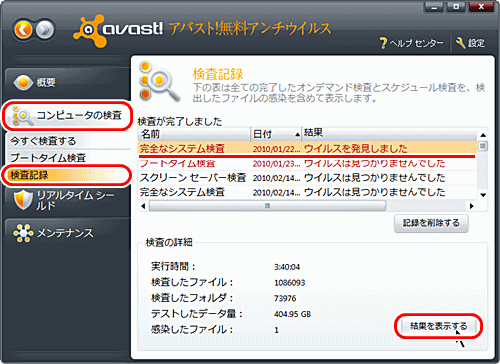The height and width of the screenshot is (364, 500).
Task: Click the リアルタイム シールド shield icon
Action: (x=23, y=200)
